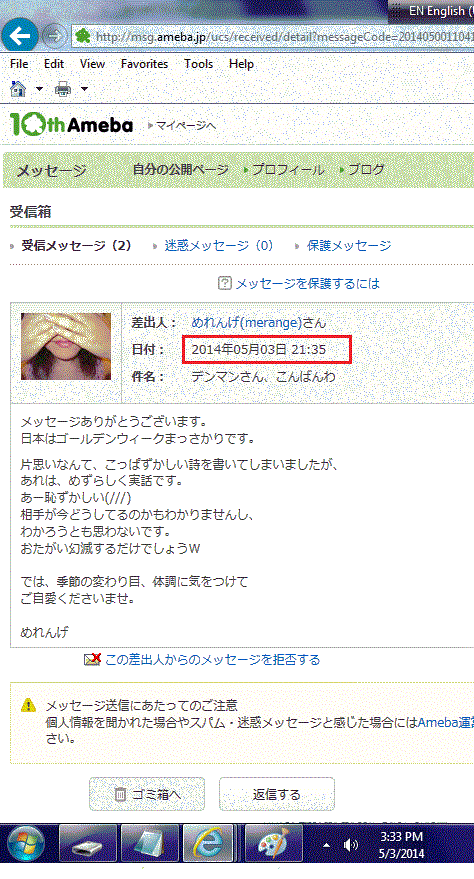
Task: Switch to 迷惑メッセージ (0) tab
Action: point(219,245)
